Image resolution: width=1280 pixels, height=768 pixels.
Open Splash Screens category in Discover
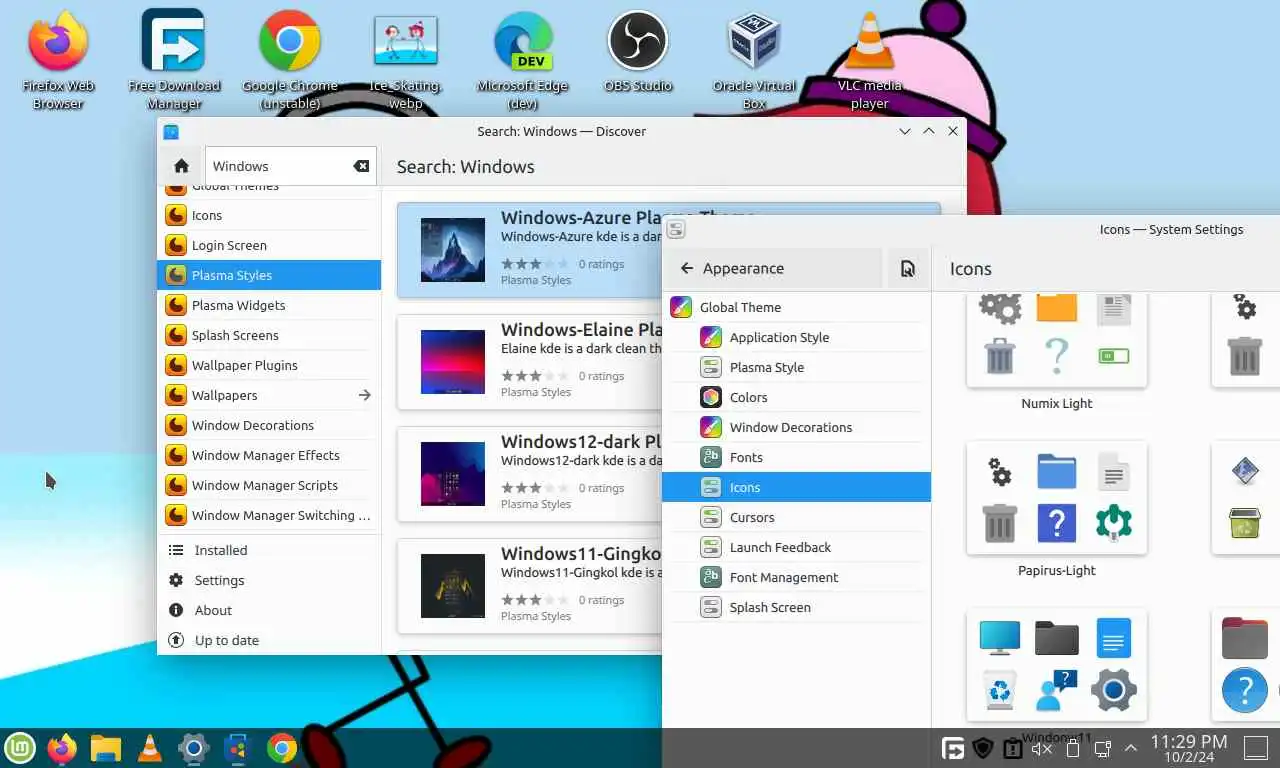pyautogui.click(x=269, y=335)
